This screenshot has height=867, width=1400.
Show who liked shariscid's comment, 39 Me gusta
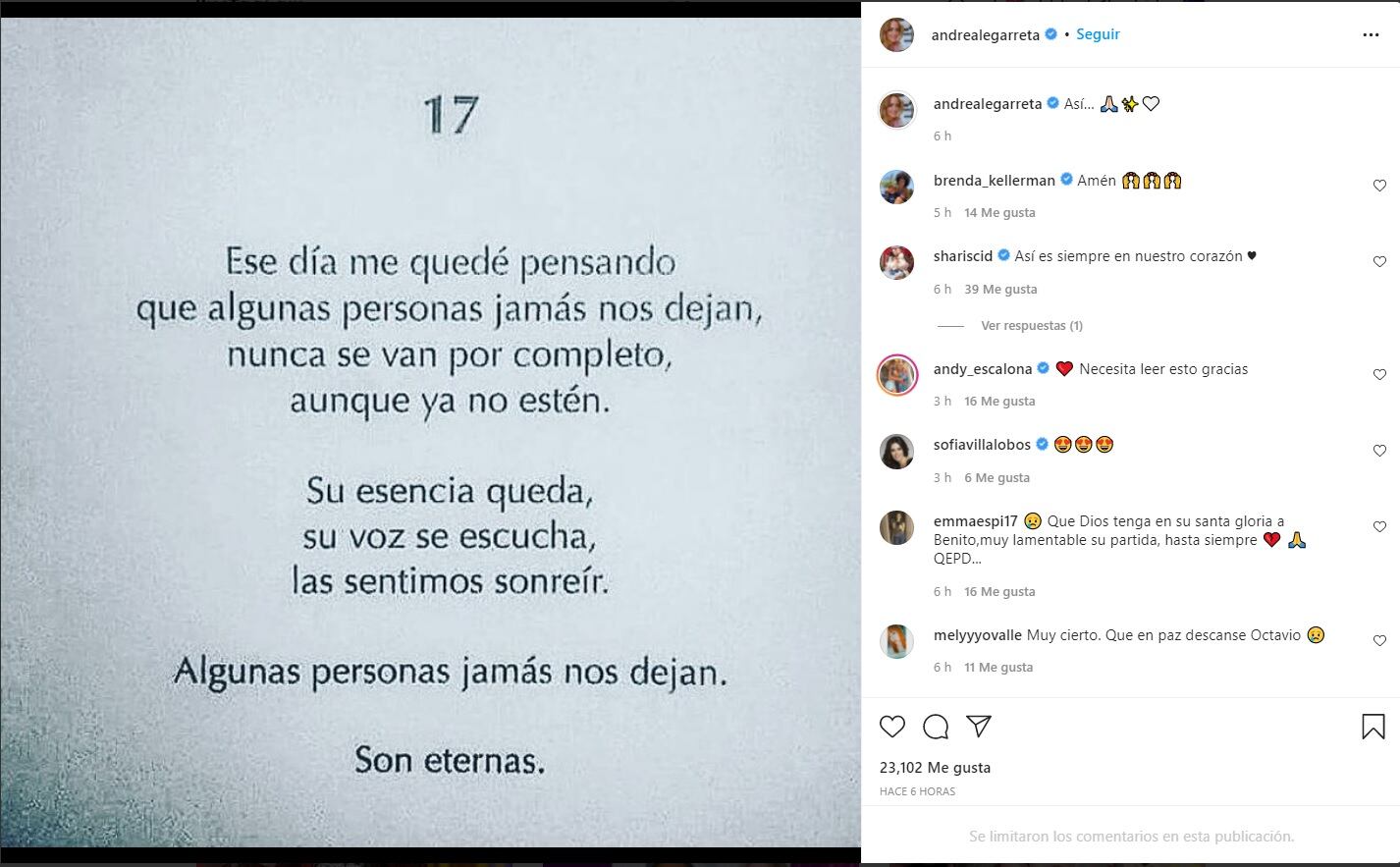click(x=1000, y=289)
